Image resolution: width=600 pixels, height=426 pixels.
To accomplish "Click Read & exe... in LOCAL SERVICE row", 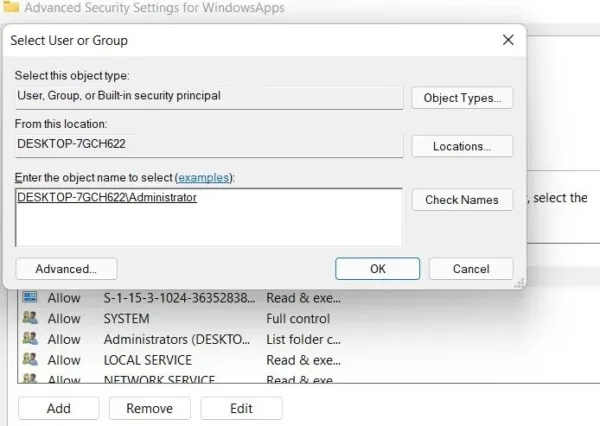I will click(x=303, y=360).
